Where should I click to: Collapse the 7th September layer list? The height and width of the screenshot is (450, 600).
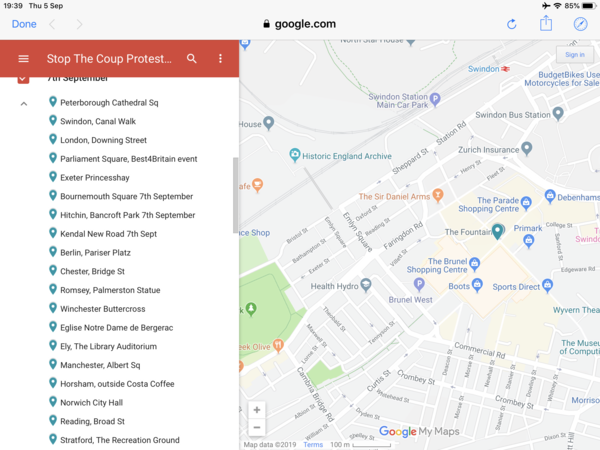tap(23, 103)
